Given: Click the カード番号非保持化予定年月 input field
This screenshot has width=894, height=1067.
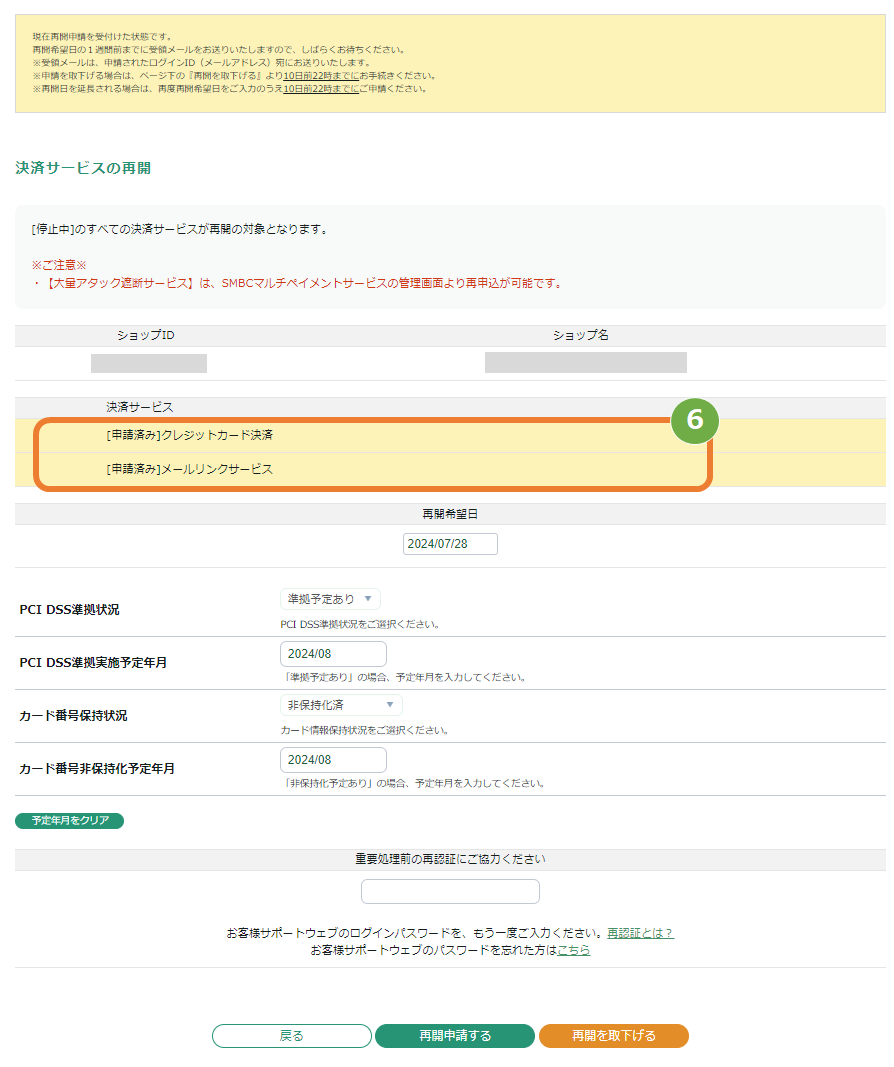Looking at the screenshot, I should (333, 759).
